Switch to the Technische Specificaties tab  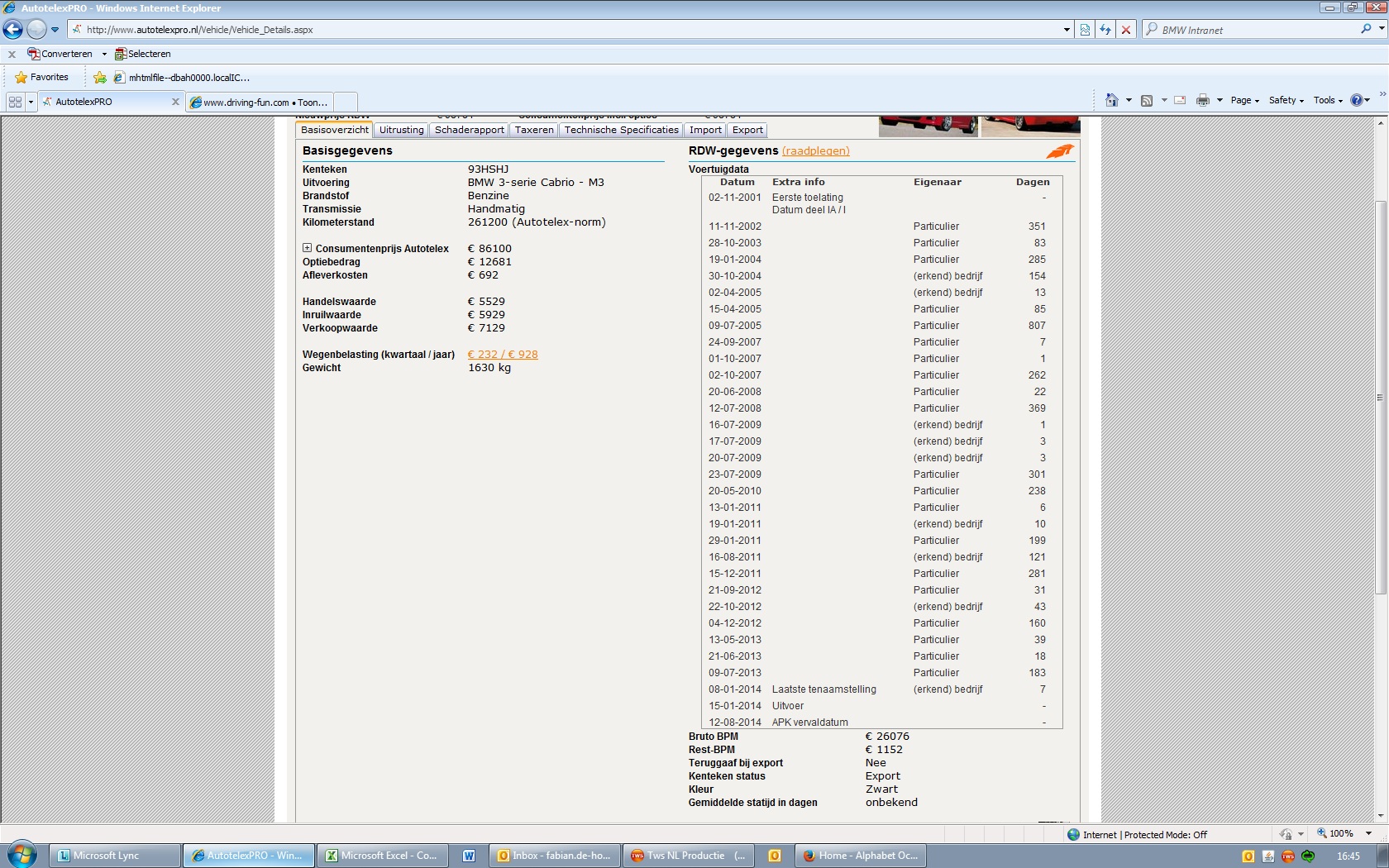point(622,130)
